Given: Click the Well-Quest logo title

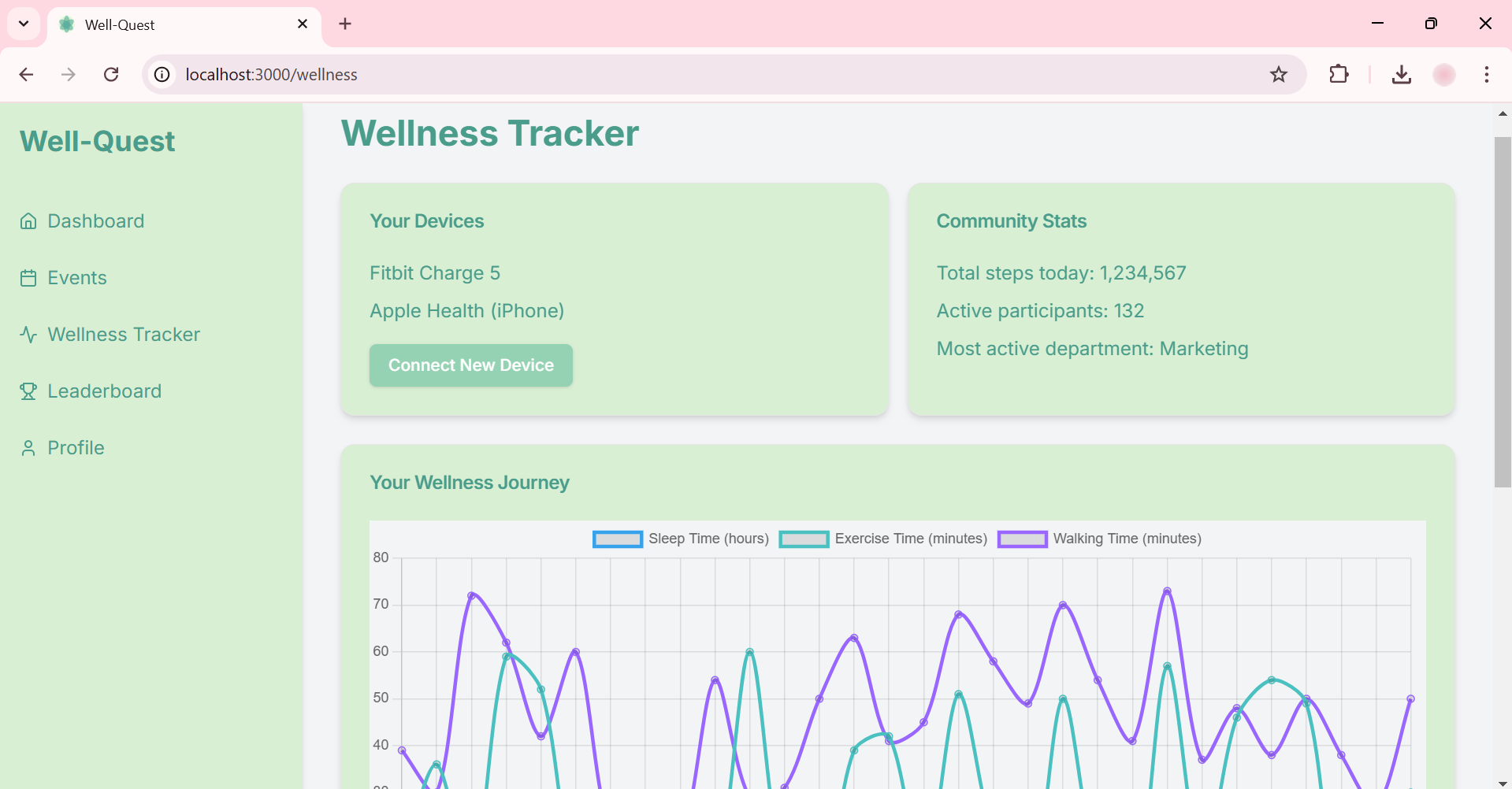Looking at the screenshot, I should tap(98, 142).
